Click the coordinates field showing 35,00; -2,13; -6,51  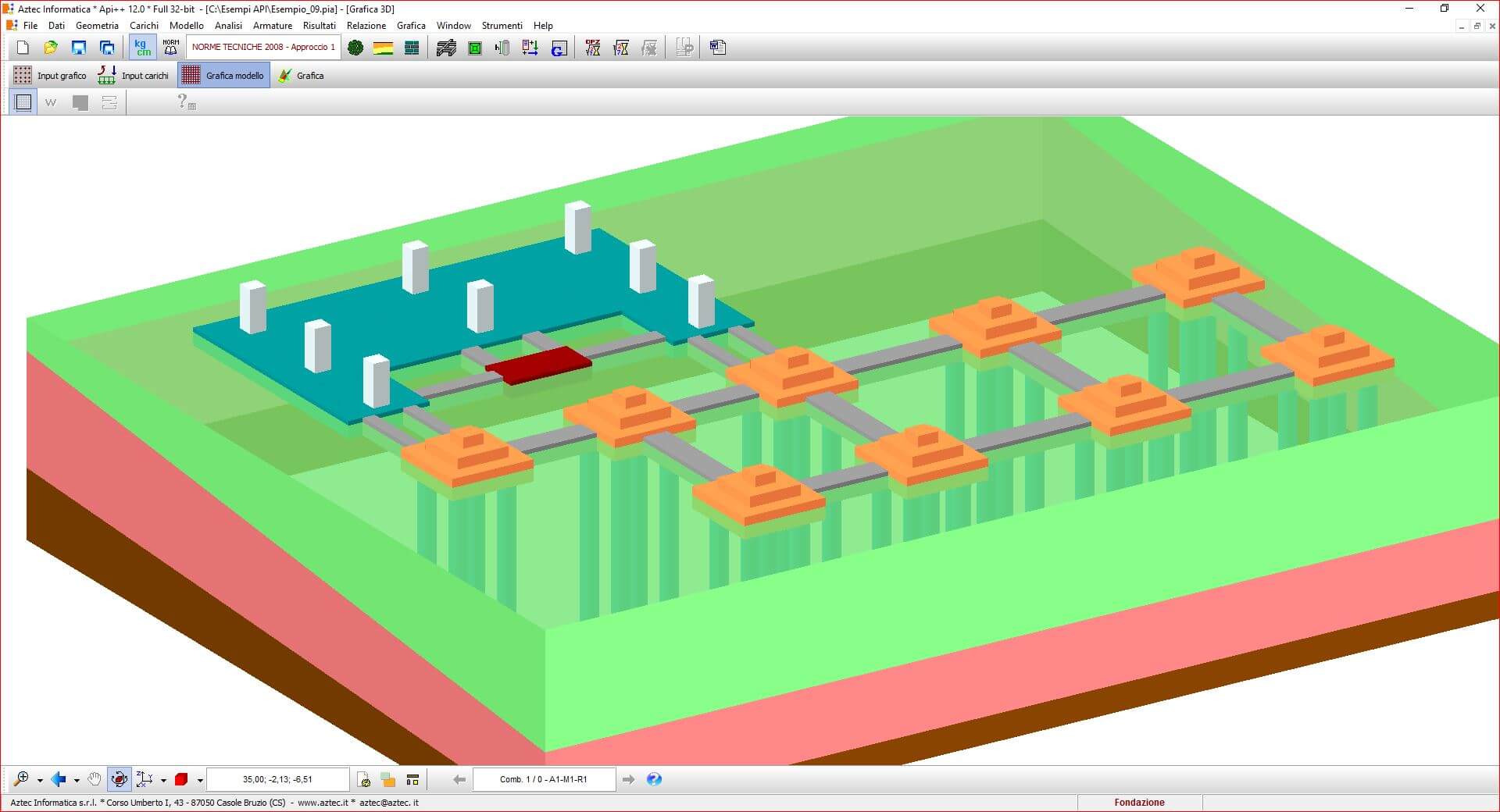tap(277, 779)
